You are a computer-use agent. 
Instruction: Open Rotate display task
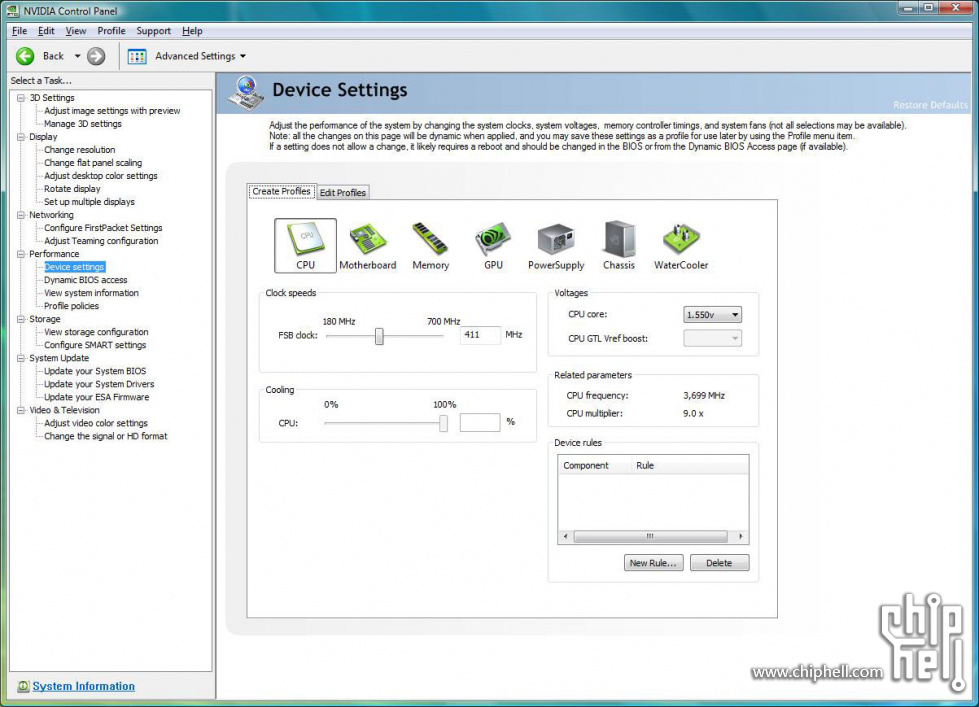(x=72, y=189)
